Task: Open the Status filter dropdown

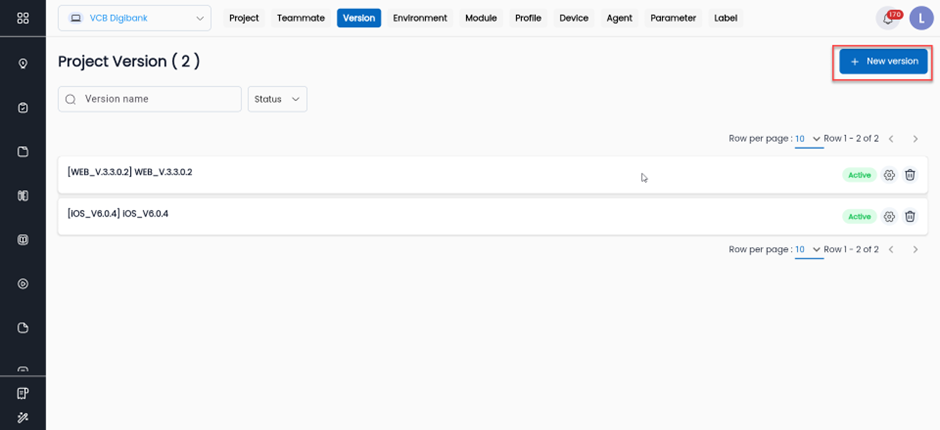Action: (x=277, y=99)
